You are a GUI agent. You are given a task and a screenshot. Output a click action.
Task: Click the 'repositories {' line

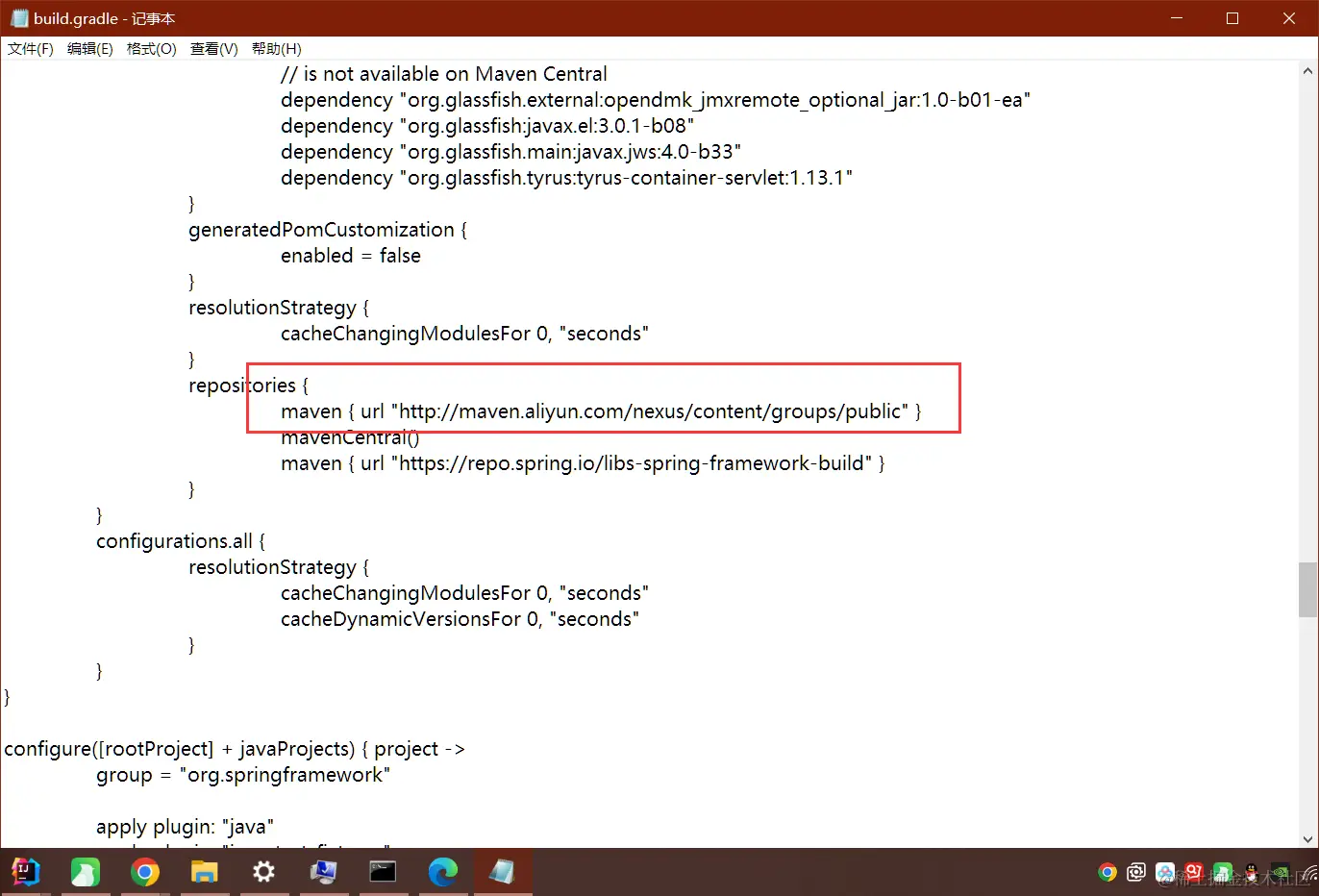coord(249,386)
